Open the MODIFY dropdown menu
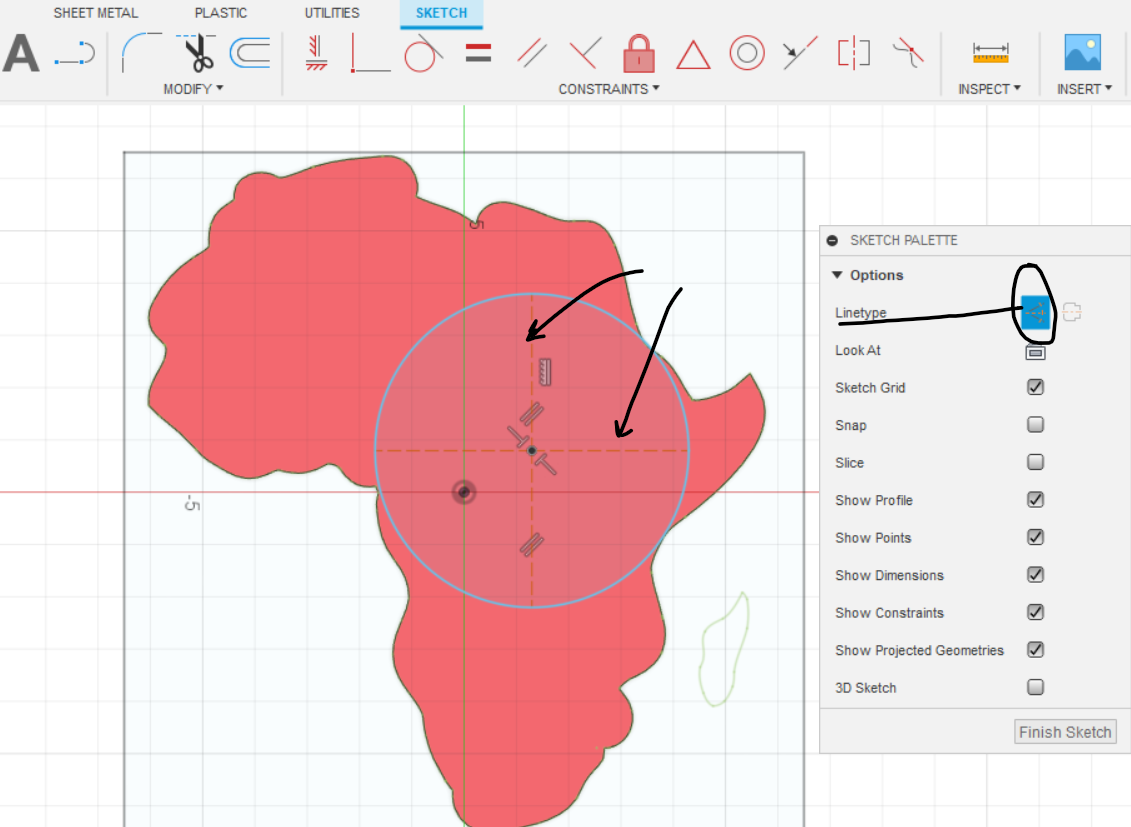This screenshot has height=827, width=1131. [x=193, y=89]
